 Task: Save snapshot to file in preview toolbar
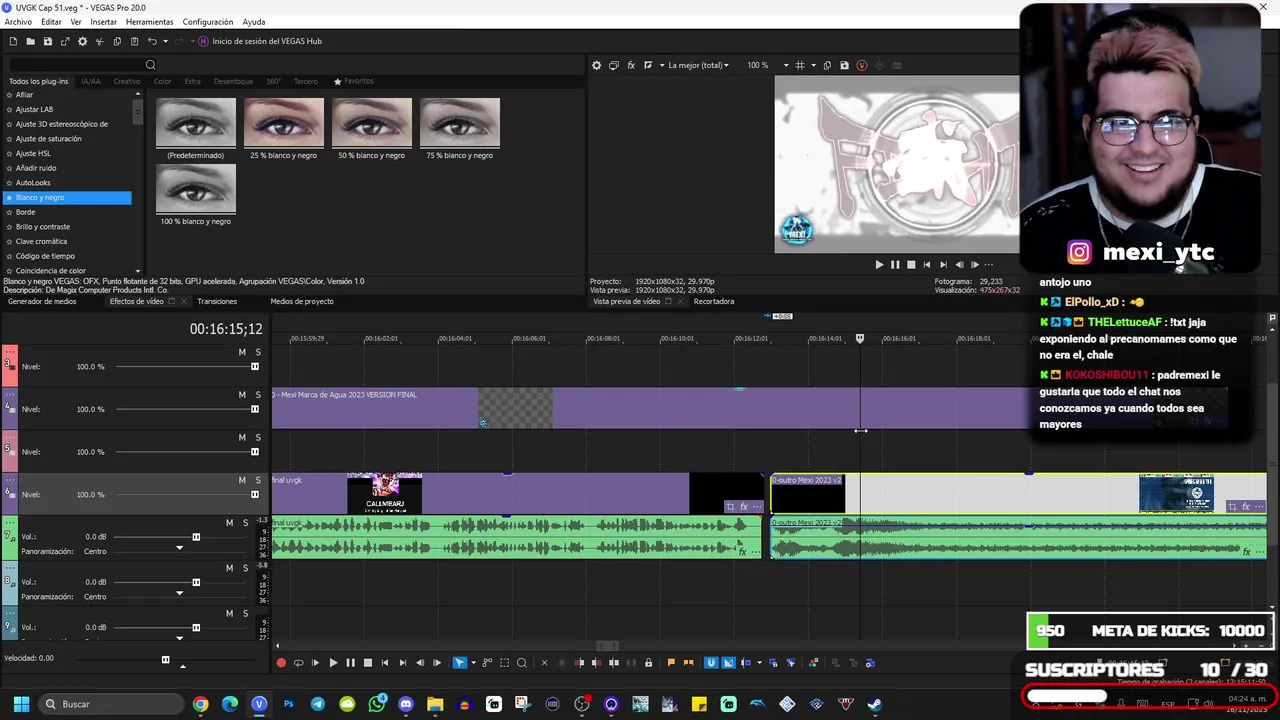844,65
